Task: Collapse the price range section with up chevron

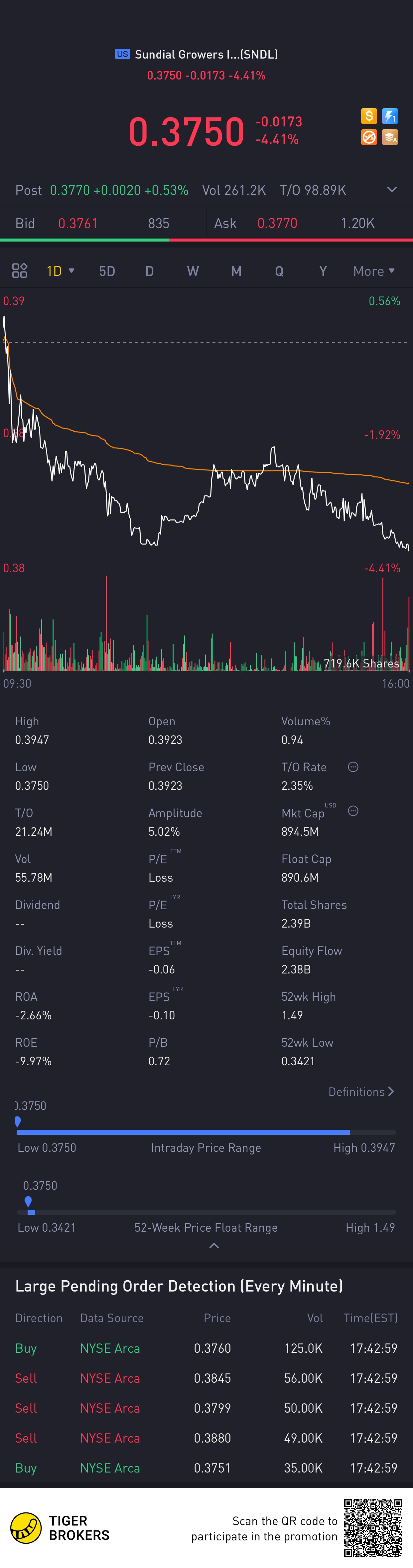Action: point(213,1246)
